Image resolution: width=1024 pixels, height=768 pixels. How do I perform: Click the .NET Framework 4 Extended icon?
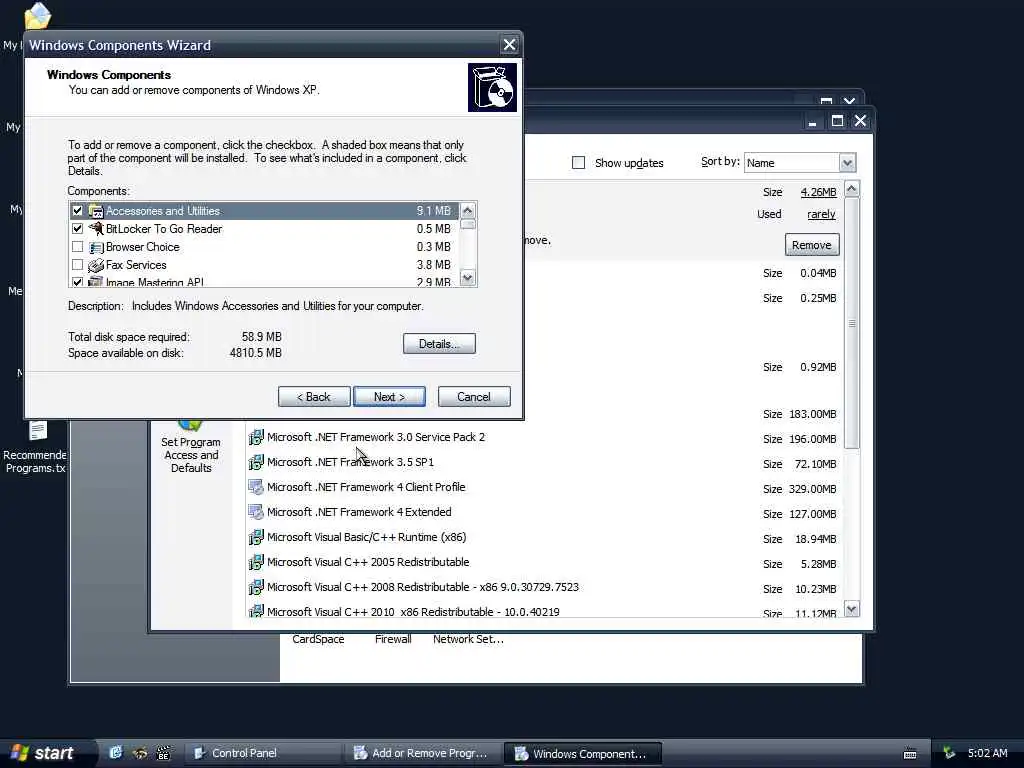(256, 512)
